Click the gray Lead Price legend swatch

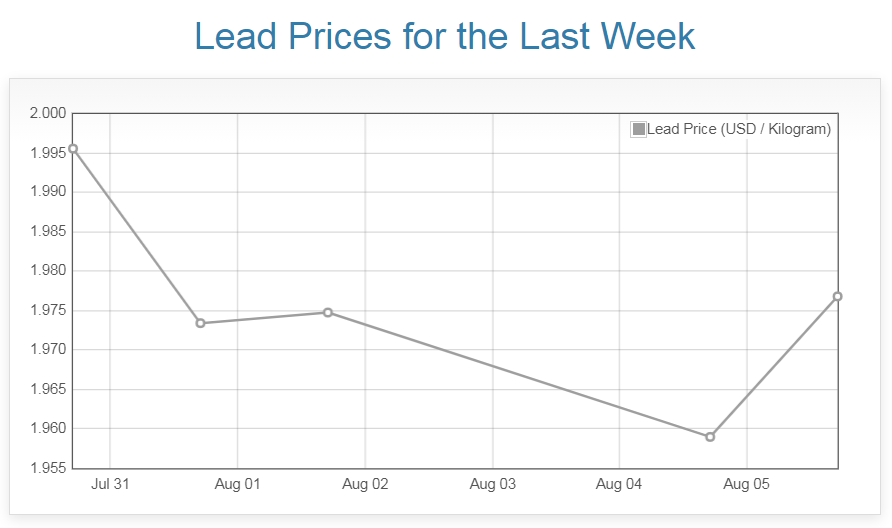point(638,129)
